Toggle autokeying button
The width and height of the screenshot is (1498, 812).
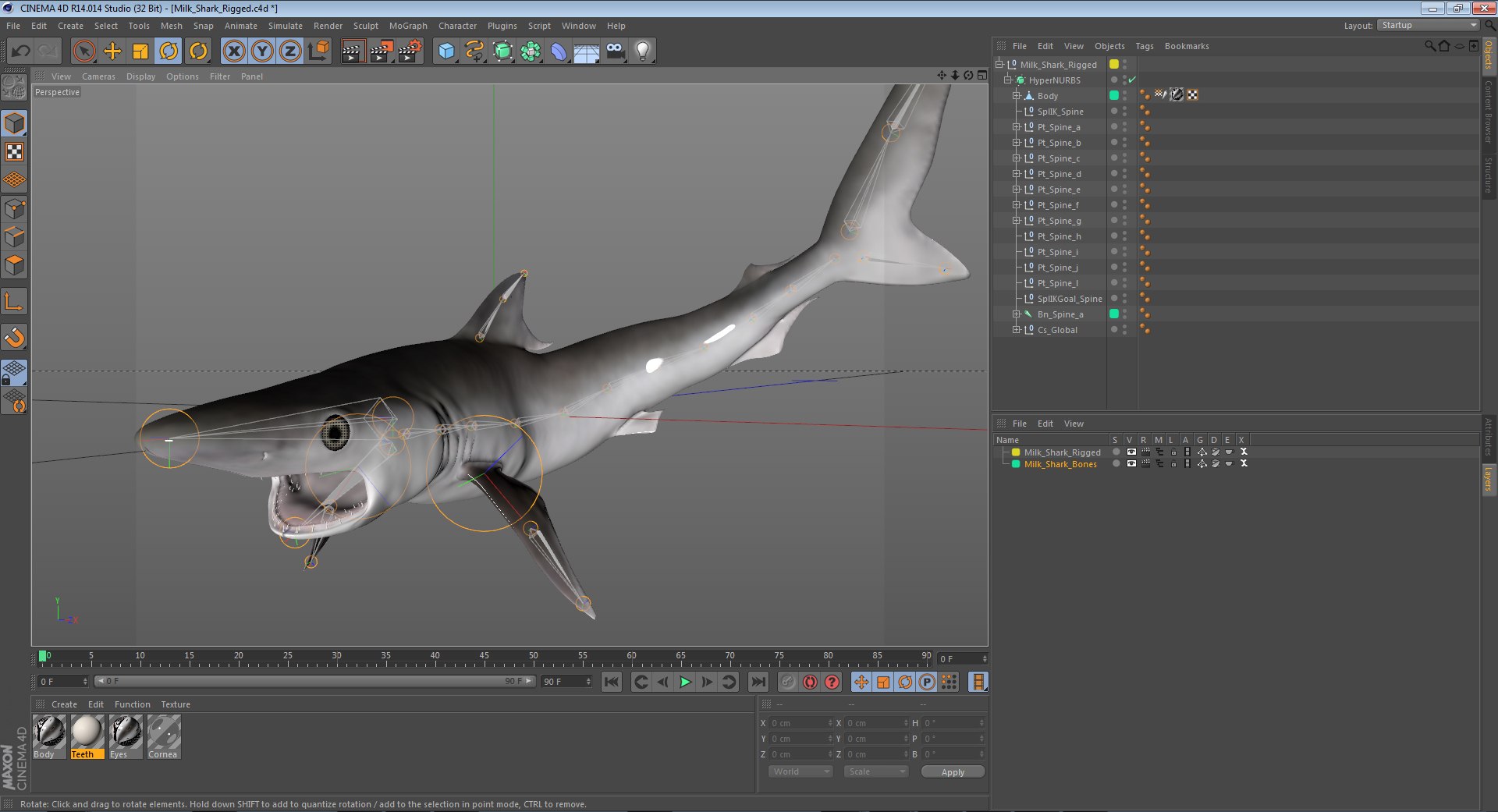tap(810, 683)
